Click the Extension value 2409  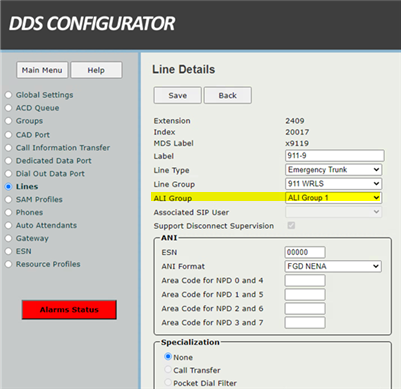(295, 121)
